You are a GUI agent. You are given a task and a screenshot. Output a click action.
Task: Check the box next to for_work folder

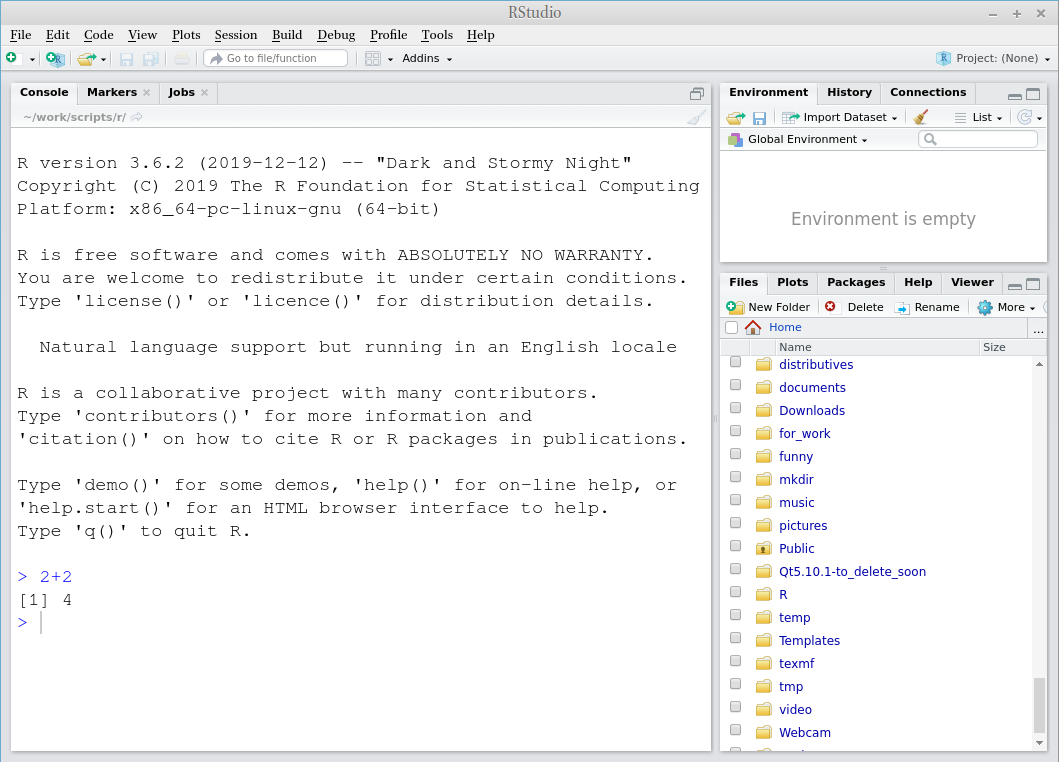point(735,431)
